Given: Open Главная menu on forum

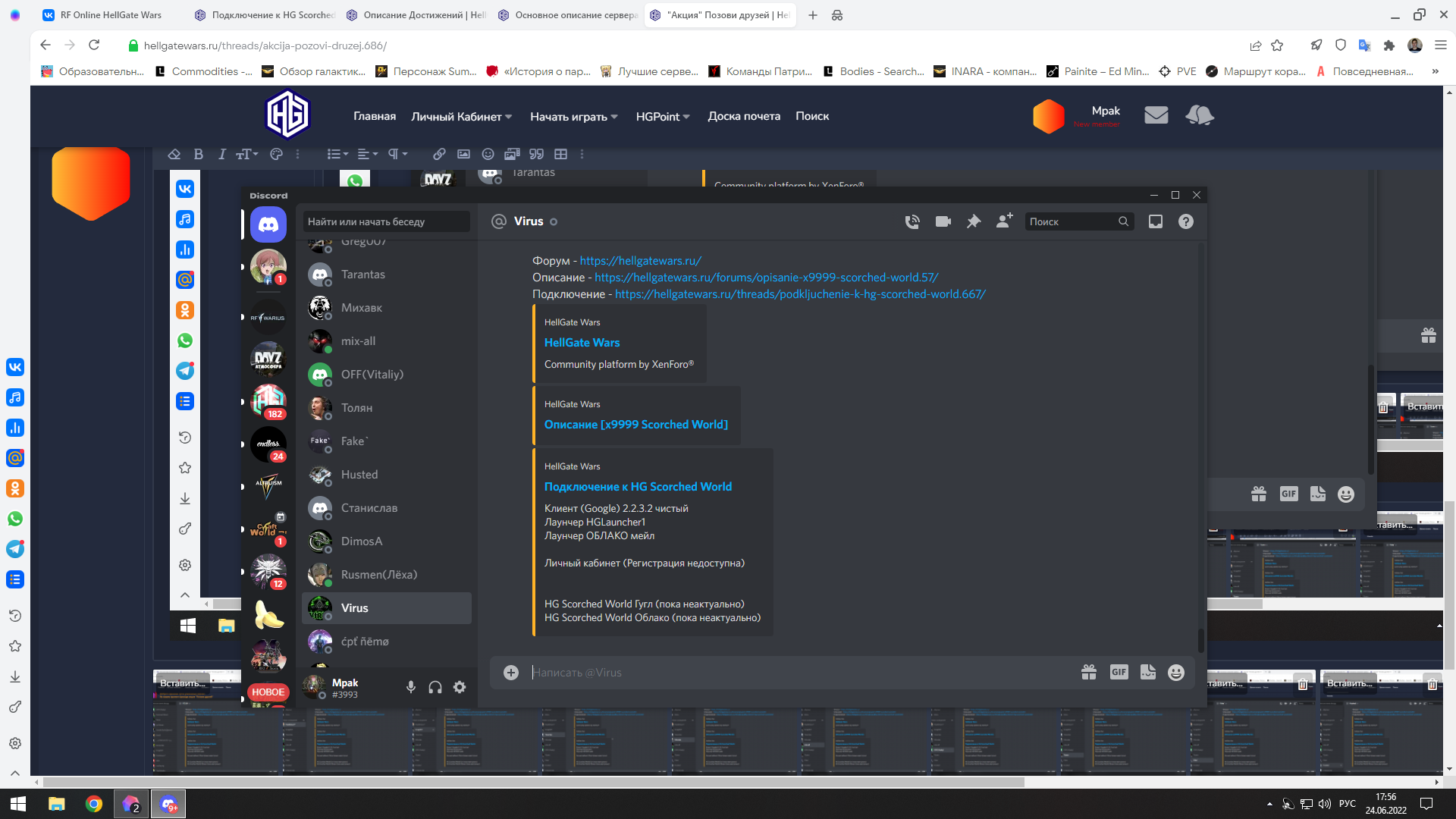Looking at the screenshot, I should point(375,116).
